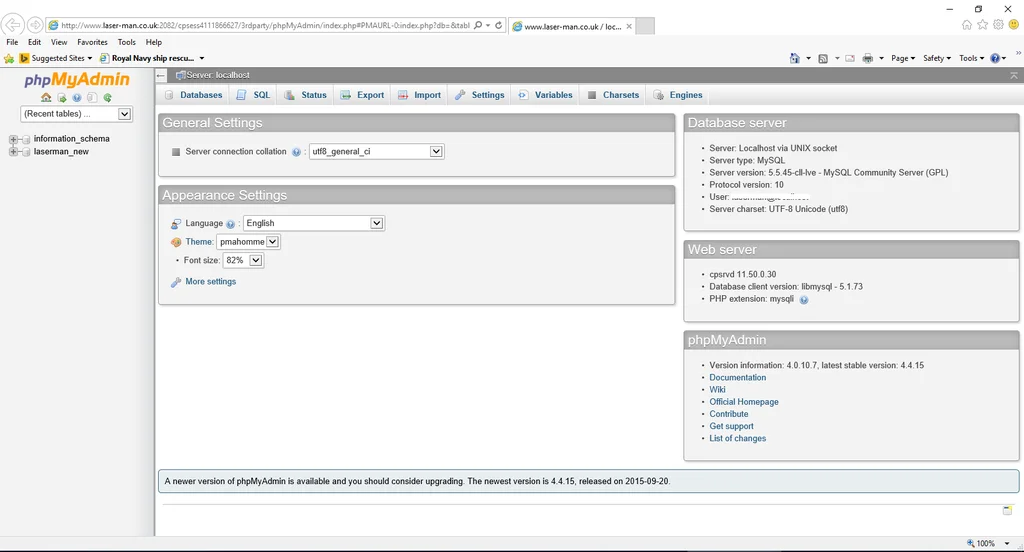Click help icon next to collation label
This screenshot has width=1024, height=552.
click(296, 152)
